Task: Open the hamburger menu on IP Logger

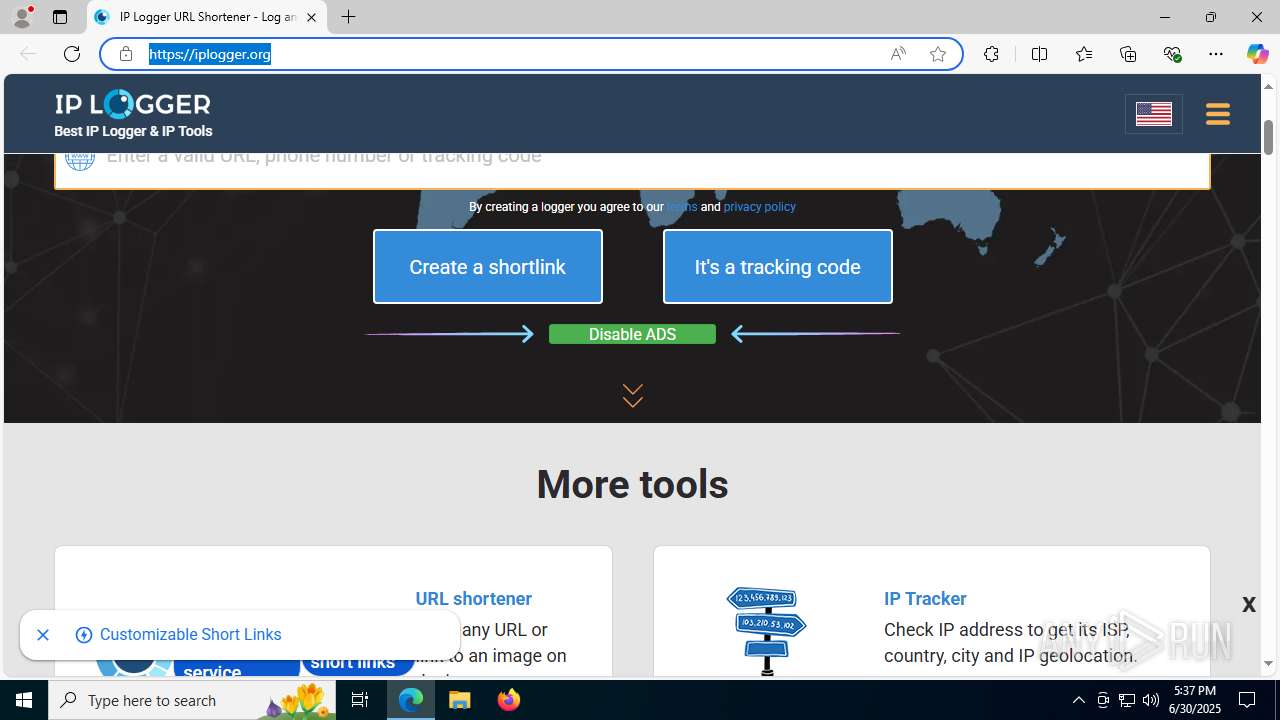Action: pos(1217,114)
